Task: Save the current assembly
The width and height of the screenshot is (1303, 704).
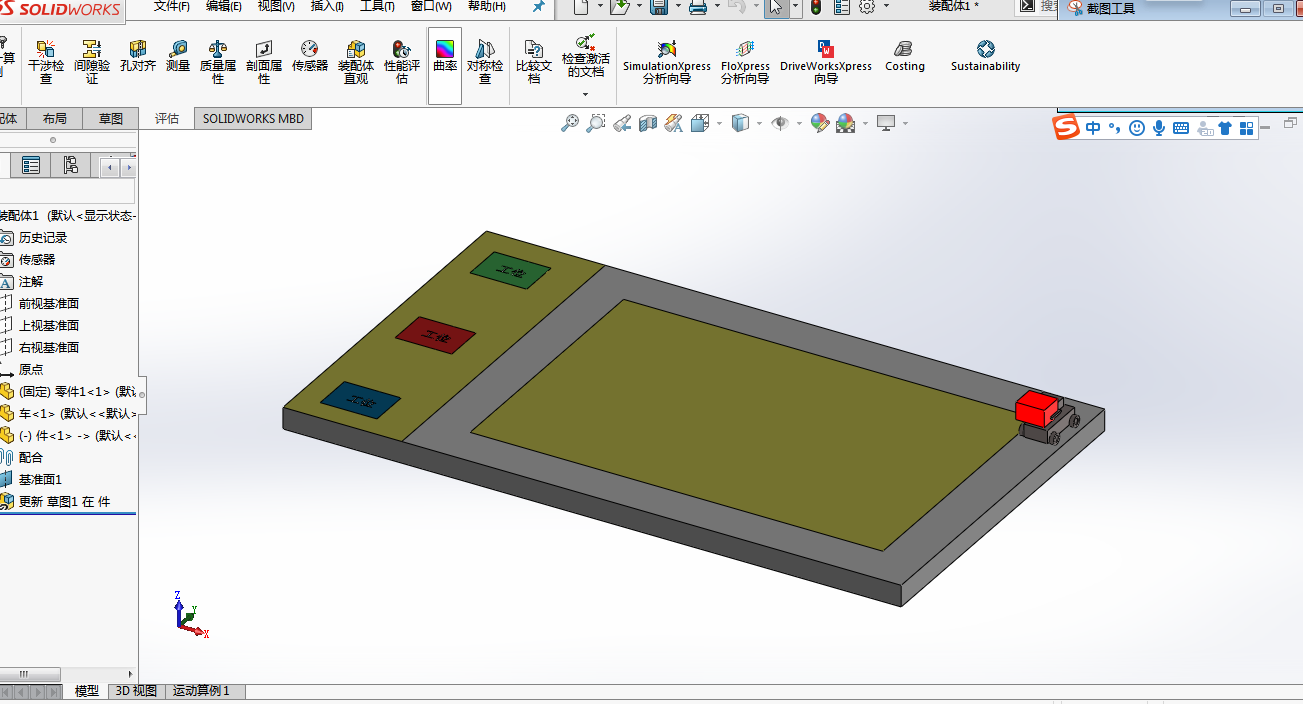Action: [x=659, y=7]
